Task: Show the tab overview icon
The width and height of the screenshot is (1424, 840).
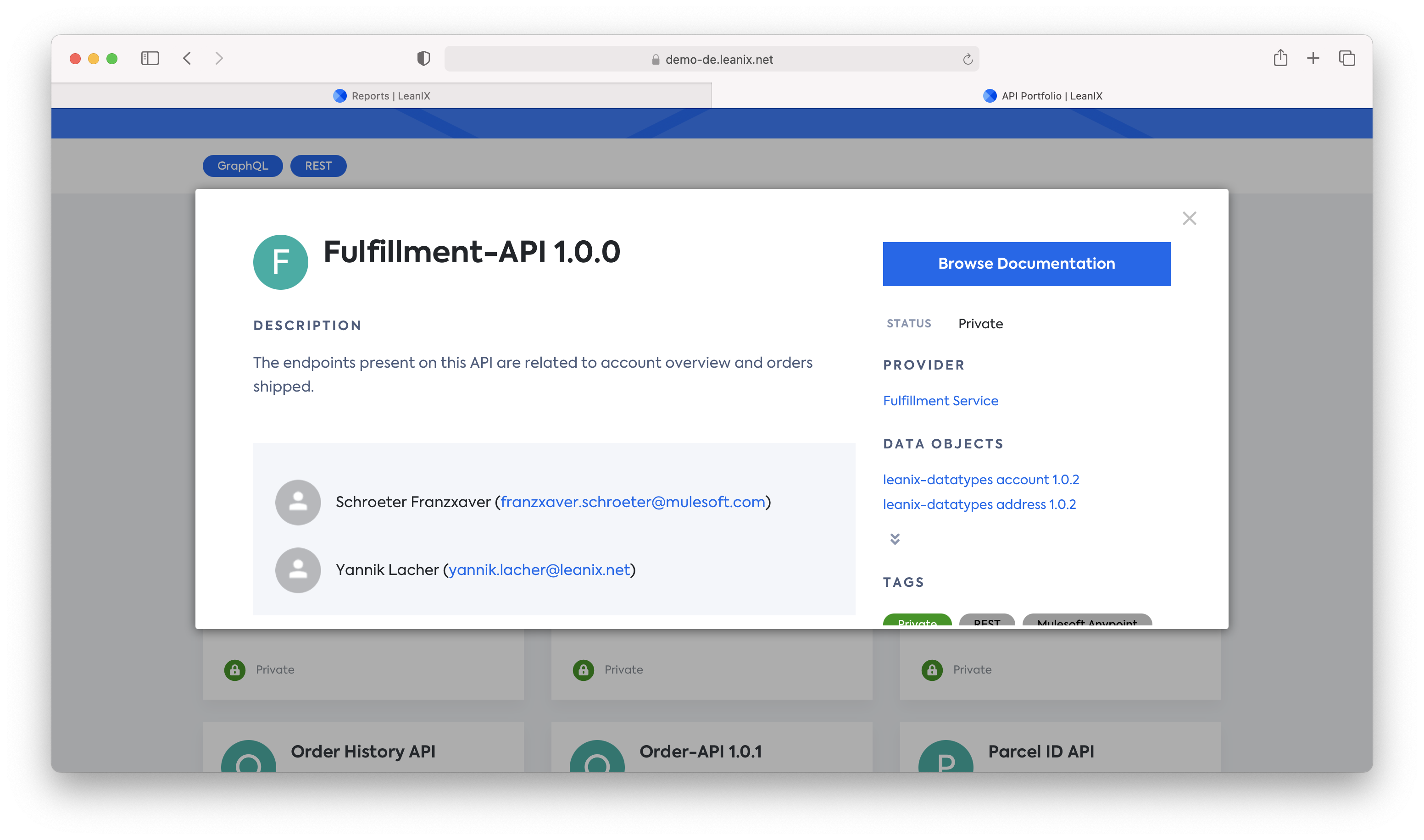Action: click(1347, 58)
